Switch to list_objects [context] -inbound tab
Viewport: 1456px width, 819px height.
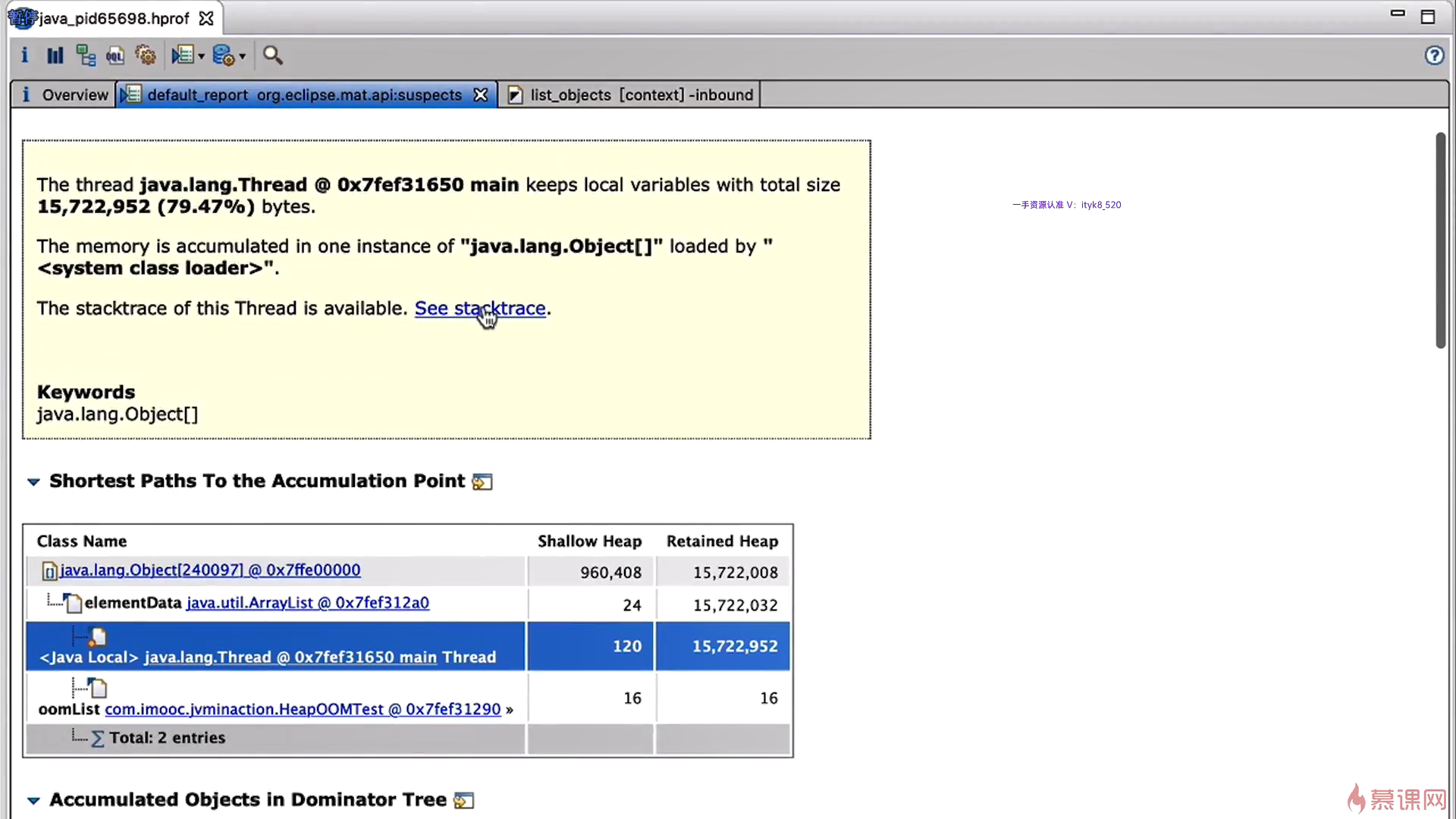point(632,95)
